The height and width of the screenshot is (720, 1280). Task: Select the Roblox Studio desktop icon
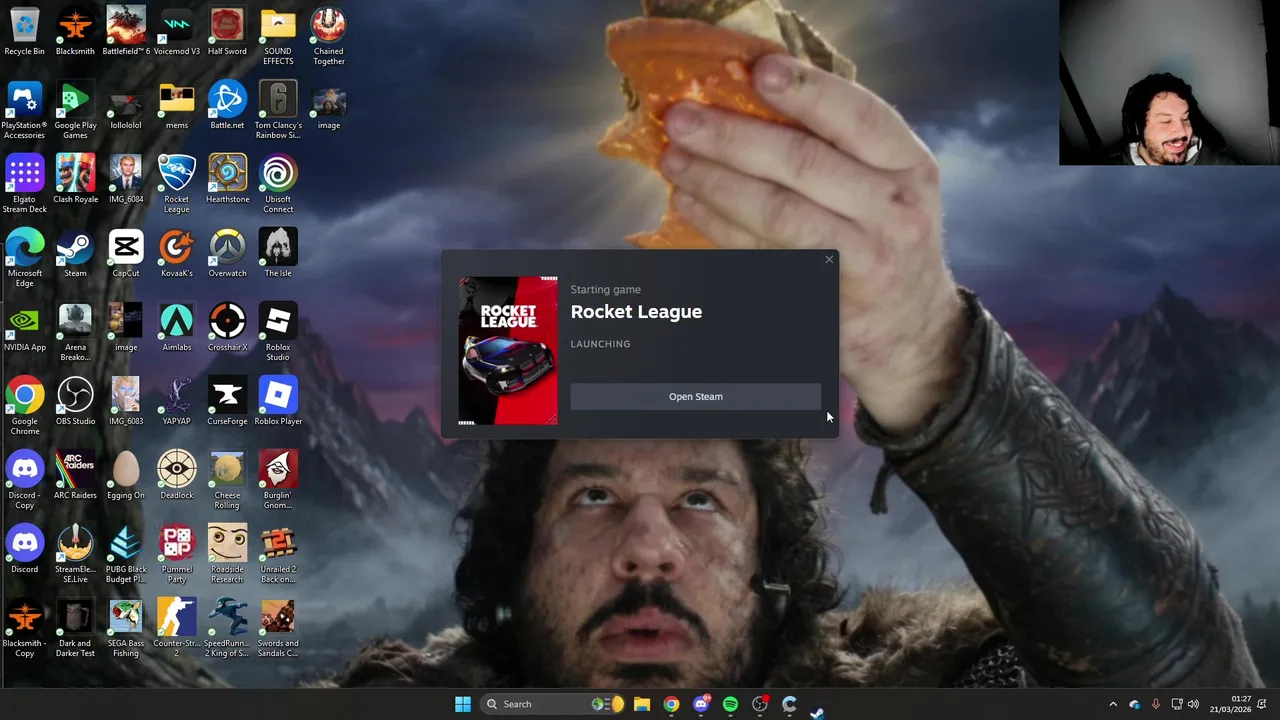tap(278, 333)
